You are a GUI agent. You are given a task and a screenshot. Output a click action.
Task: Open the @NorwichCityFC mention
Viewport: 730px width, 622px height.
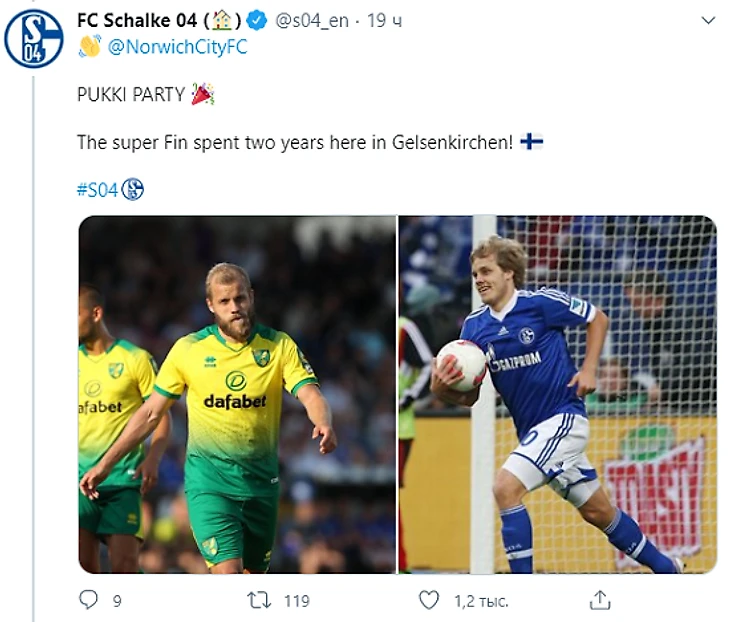[x=177, y=46]
